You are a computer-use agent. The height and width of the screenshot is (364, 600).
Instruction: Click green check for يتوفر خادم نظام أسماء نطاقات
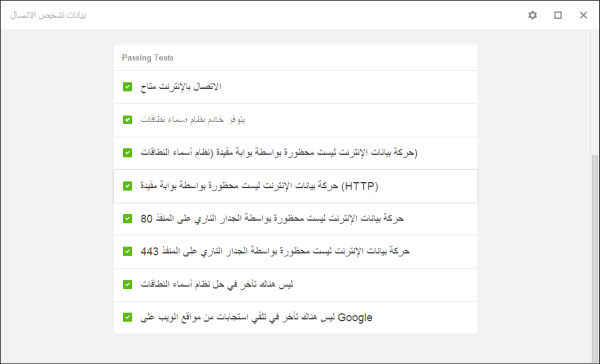[127, 120]
